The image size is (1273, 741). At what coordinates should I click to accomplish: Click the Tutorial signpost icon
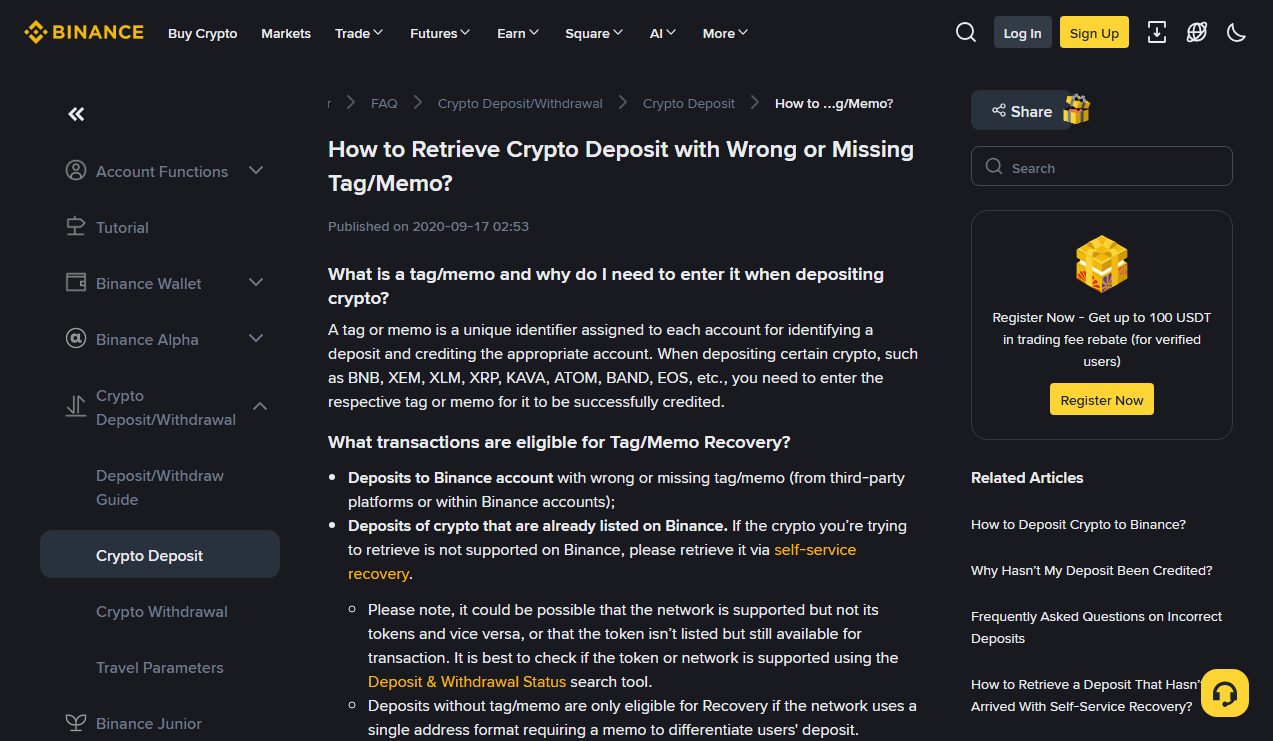(76, 227)
